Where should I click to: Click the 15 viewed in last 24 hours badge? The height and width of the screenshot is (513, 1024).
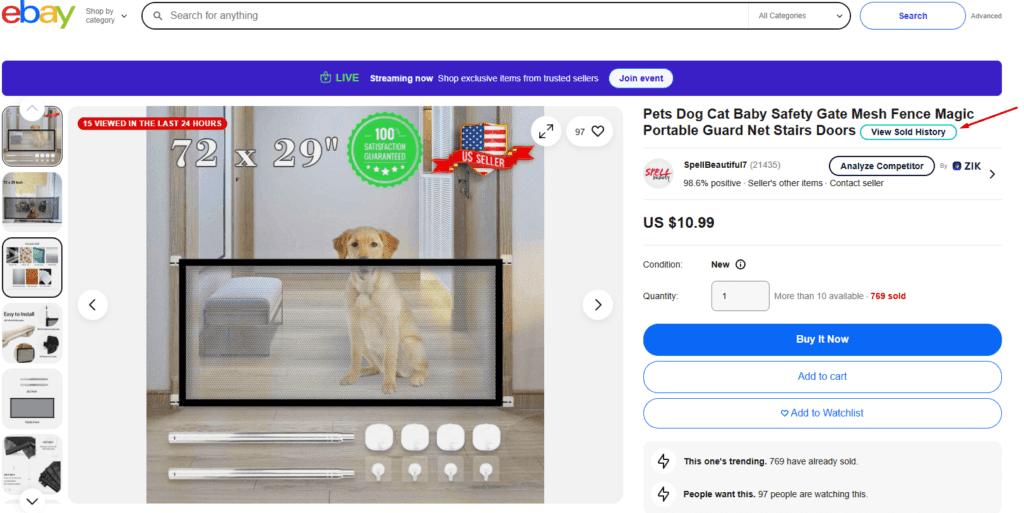(152, 123)
